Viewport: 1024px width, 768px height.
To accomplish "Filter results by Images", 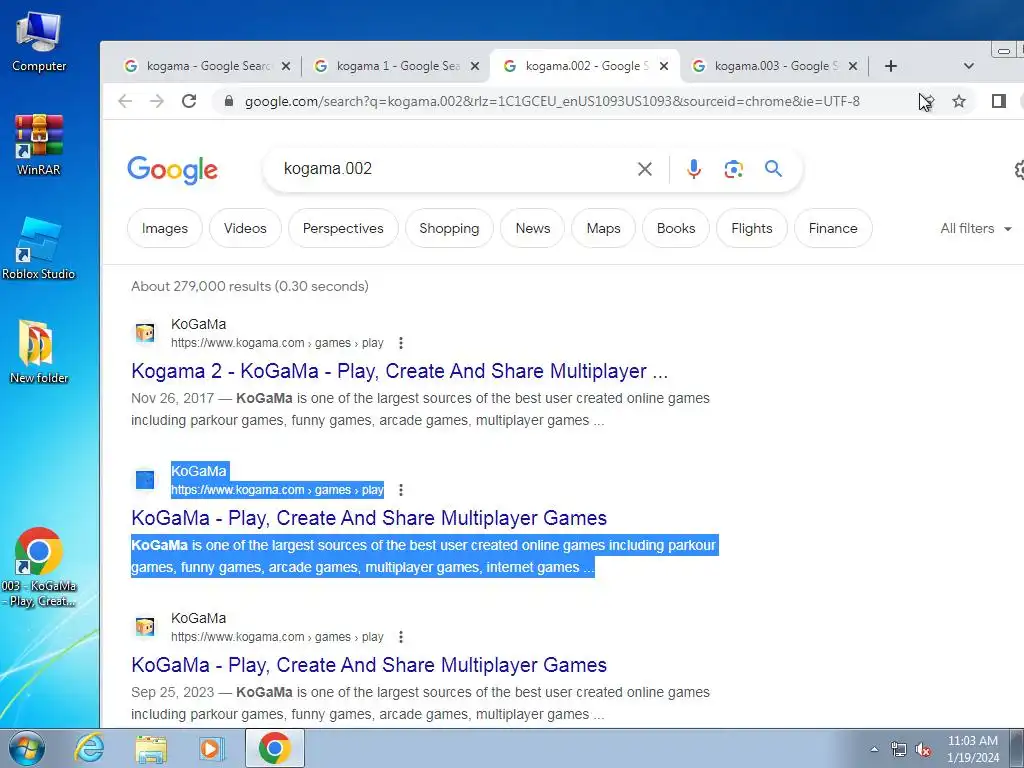I will tap(165, 229).
